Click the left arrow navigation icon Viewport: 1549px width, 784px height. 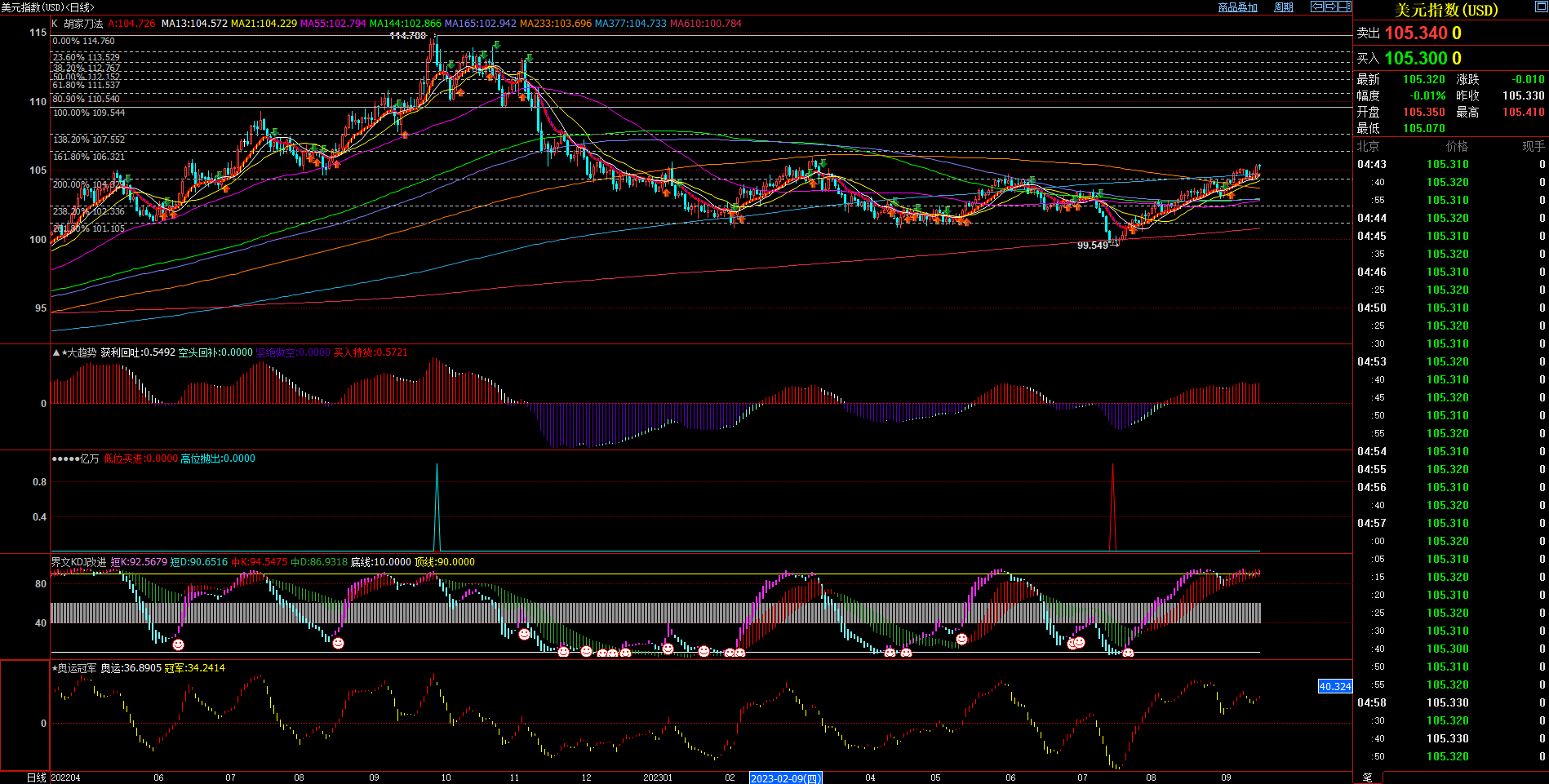1316,7
